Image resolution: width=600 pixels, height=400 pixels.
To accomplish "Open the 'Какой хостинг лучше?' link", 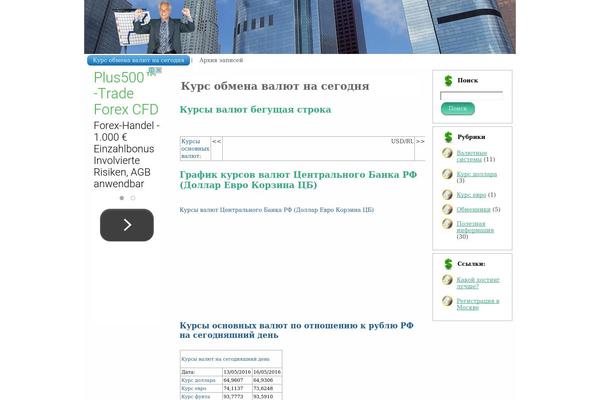I will pos(478,283).
